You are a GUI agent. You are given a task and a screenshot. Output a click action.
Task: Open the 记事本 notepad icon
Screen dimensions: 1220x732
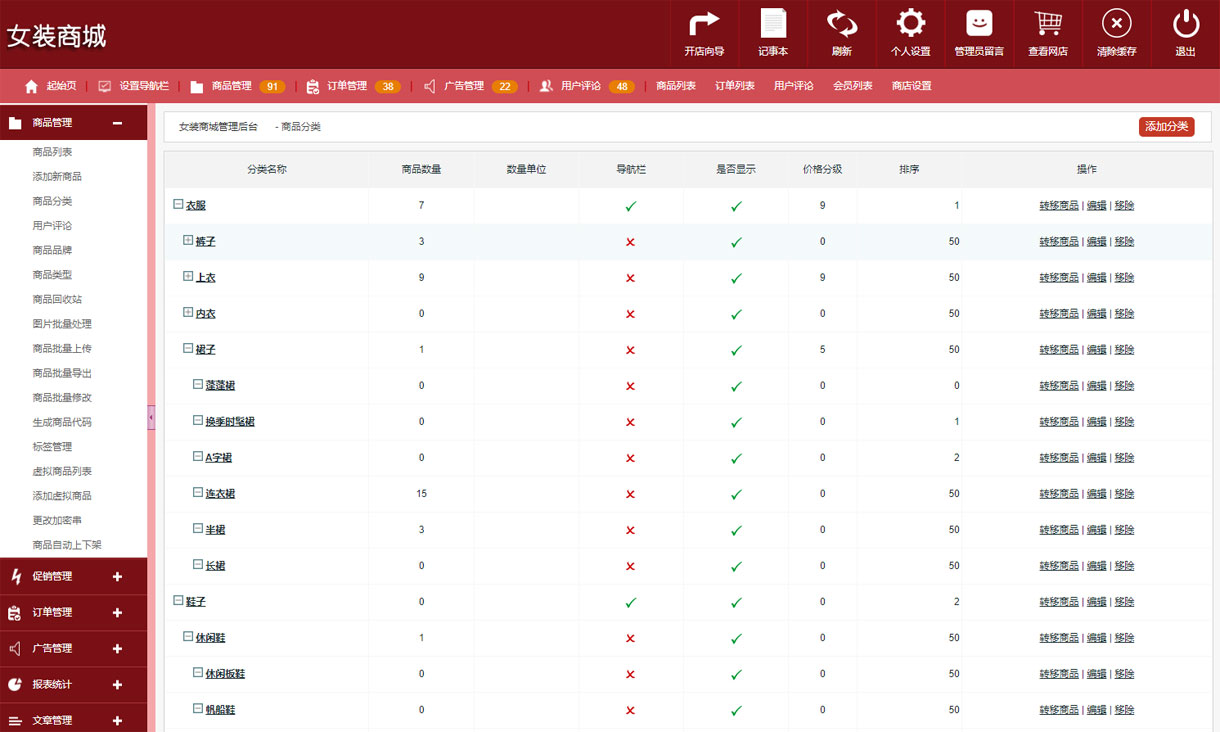[773, 24]
